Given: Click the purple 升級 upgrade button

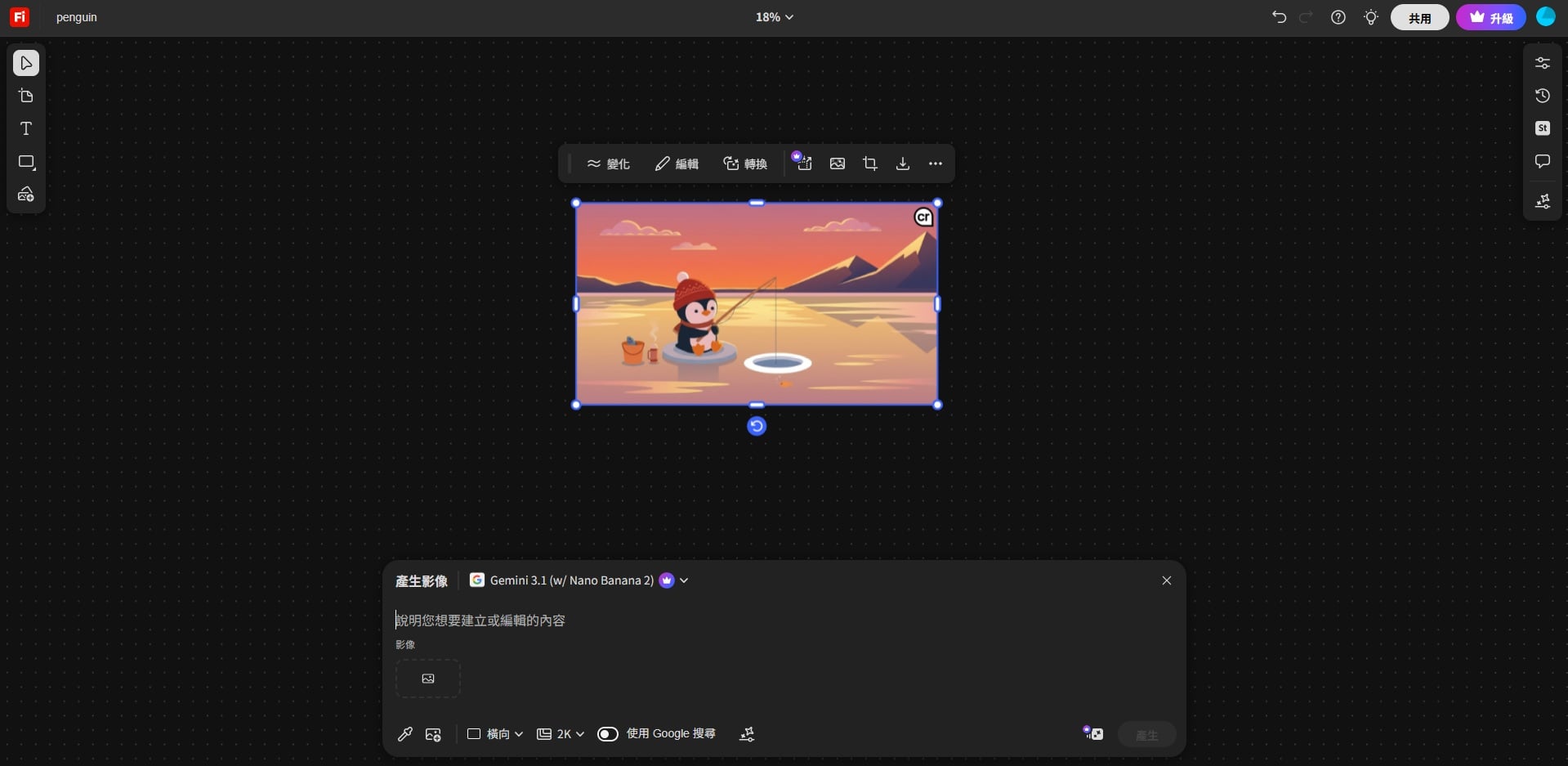Looking at the screenshot, I should 1490,17.
